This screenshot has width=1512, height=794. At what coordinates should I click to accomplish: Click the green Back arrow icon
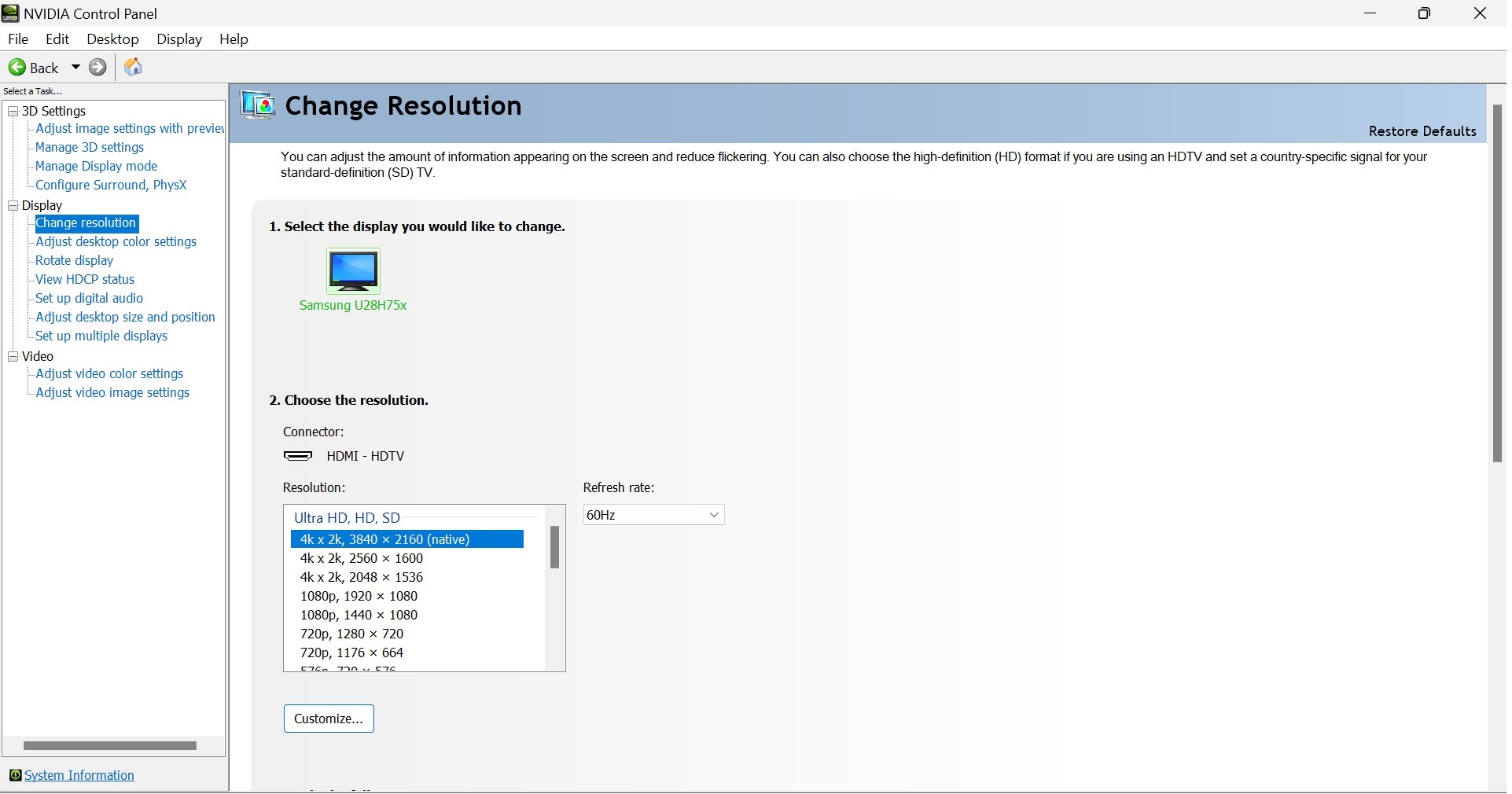click(17, 68)
